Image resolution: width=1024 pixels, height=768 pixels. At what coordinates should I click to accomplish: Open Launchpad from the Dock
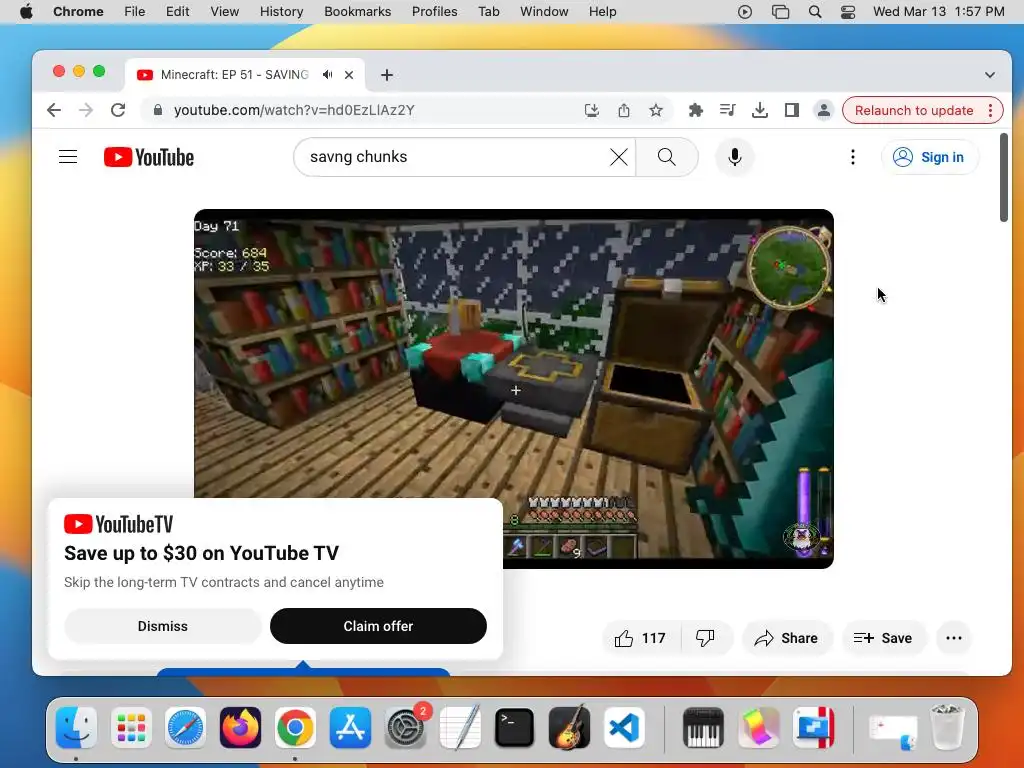tap(131, 727)
